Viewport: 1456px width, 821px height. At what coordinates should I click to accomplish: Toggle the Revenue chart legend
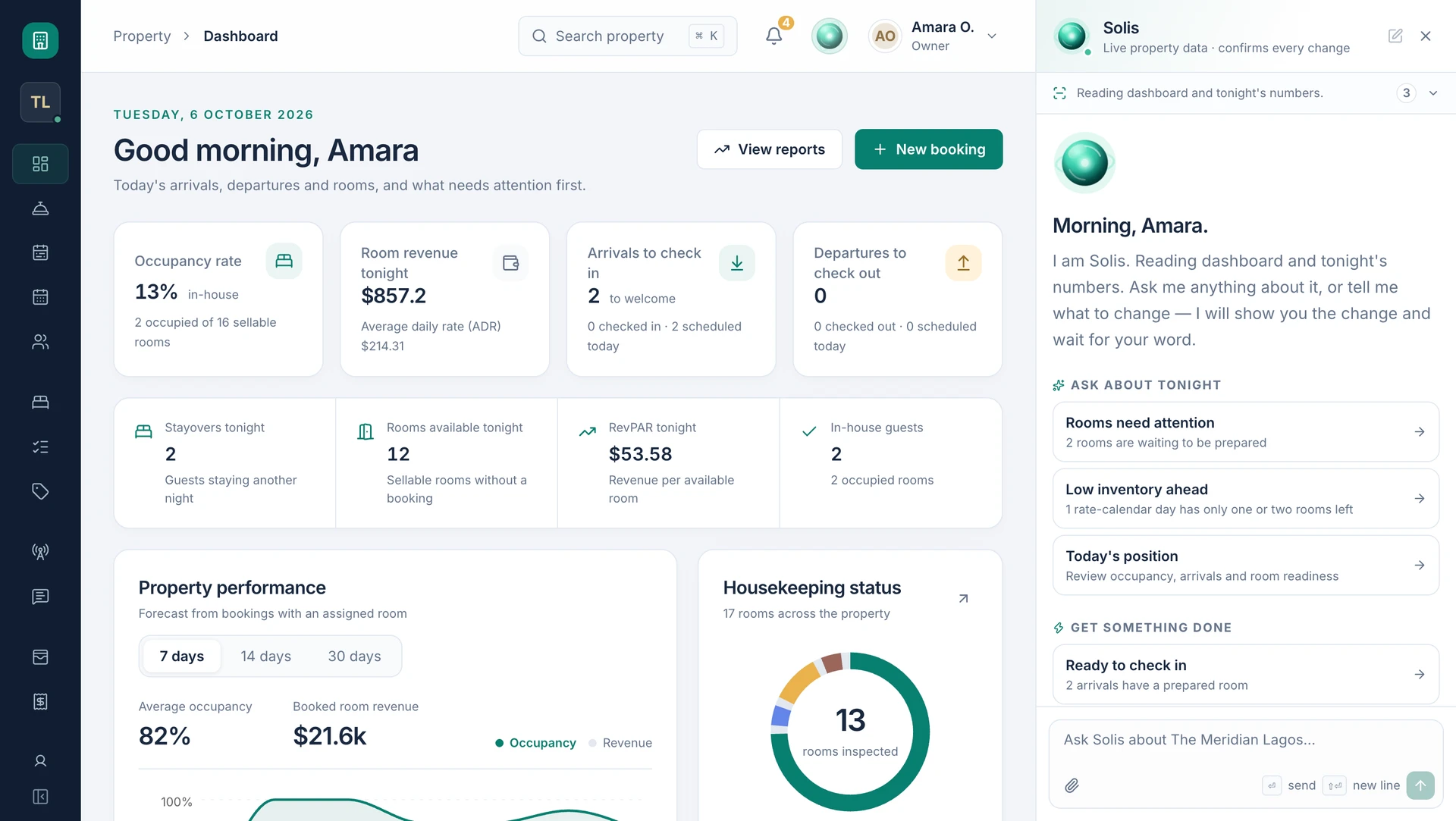pyautogui.click(x=620, y=743)
